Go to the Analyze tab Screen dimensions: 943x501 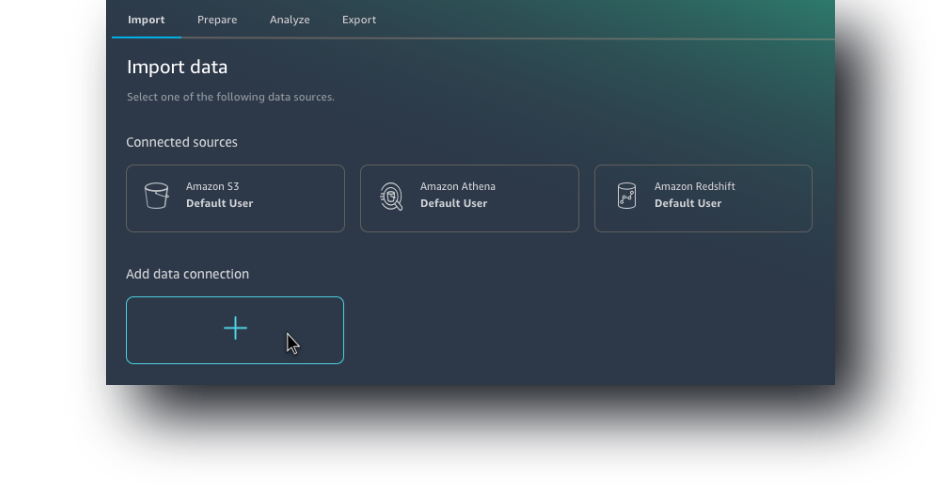[x=289, y=20]
